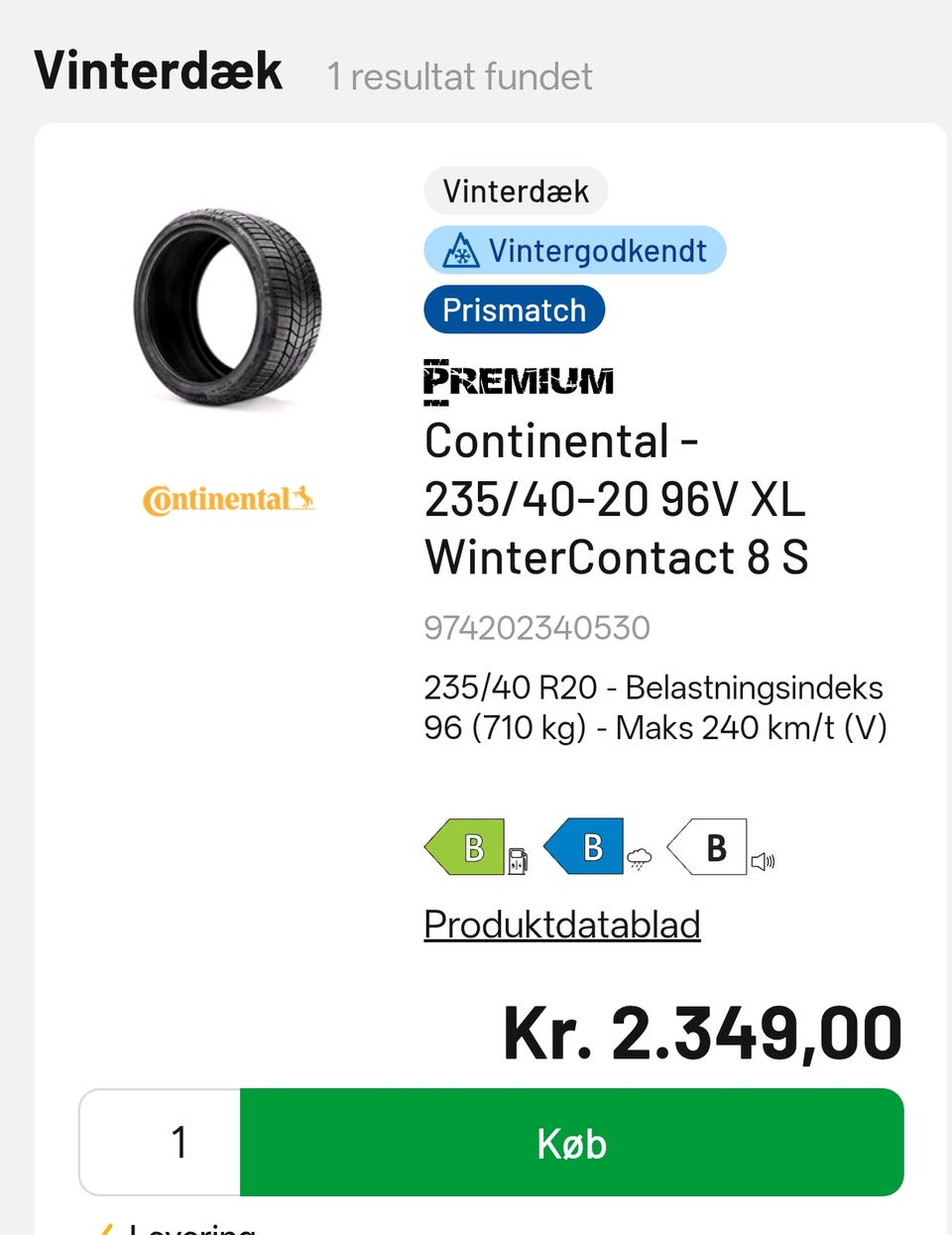Click the green Køb button

572,1143
